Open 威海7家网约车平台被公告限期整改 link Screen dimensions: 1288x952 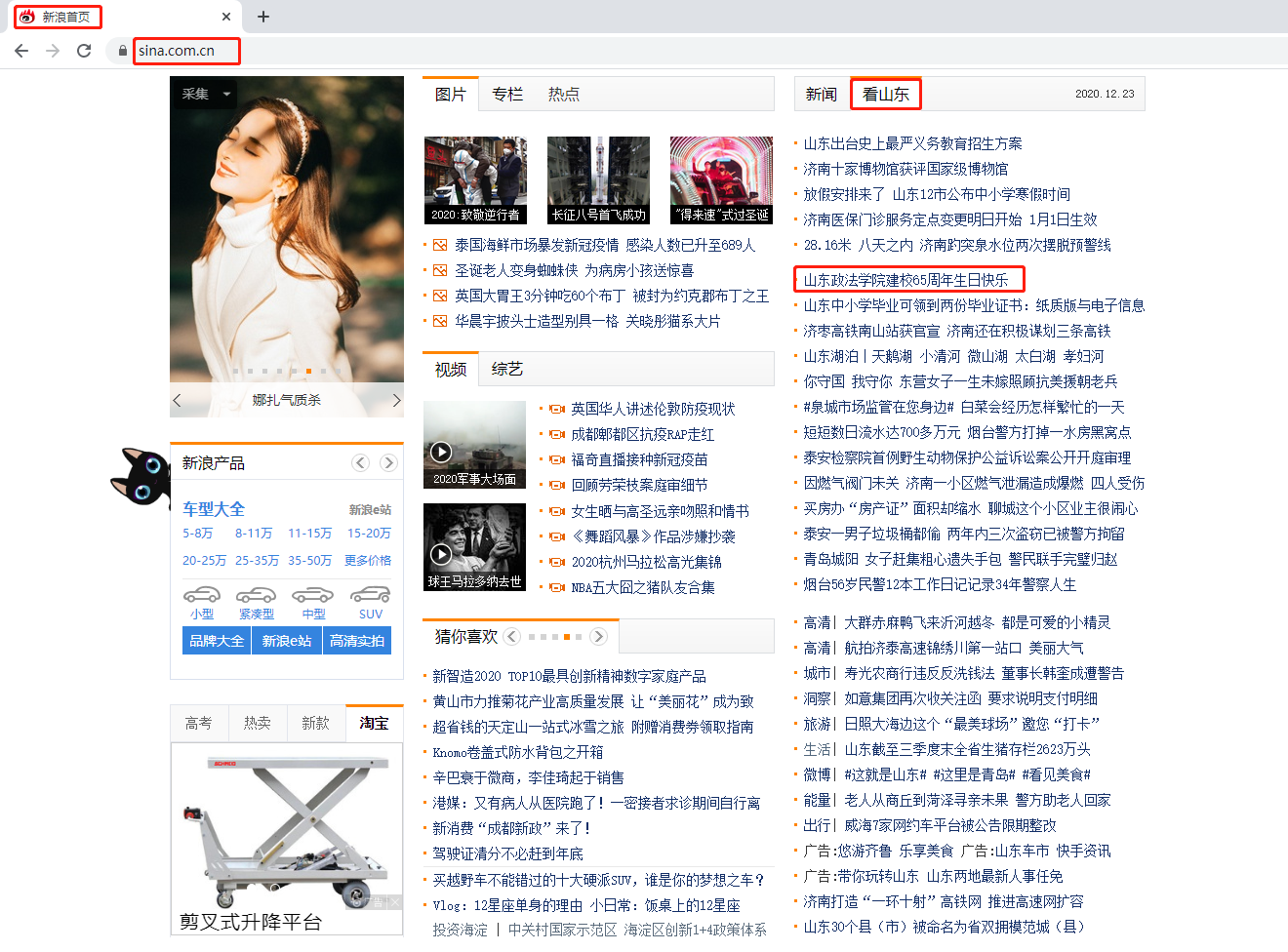coord(950,825)
